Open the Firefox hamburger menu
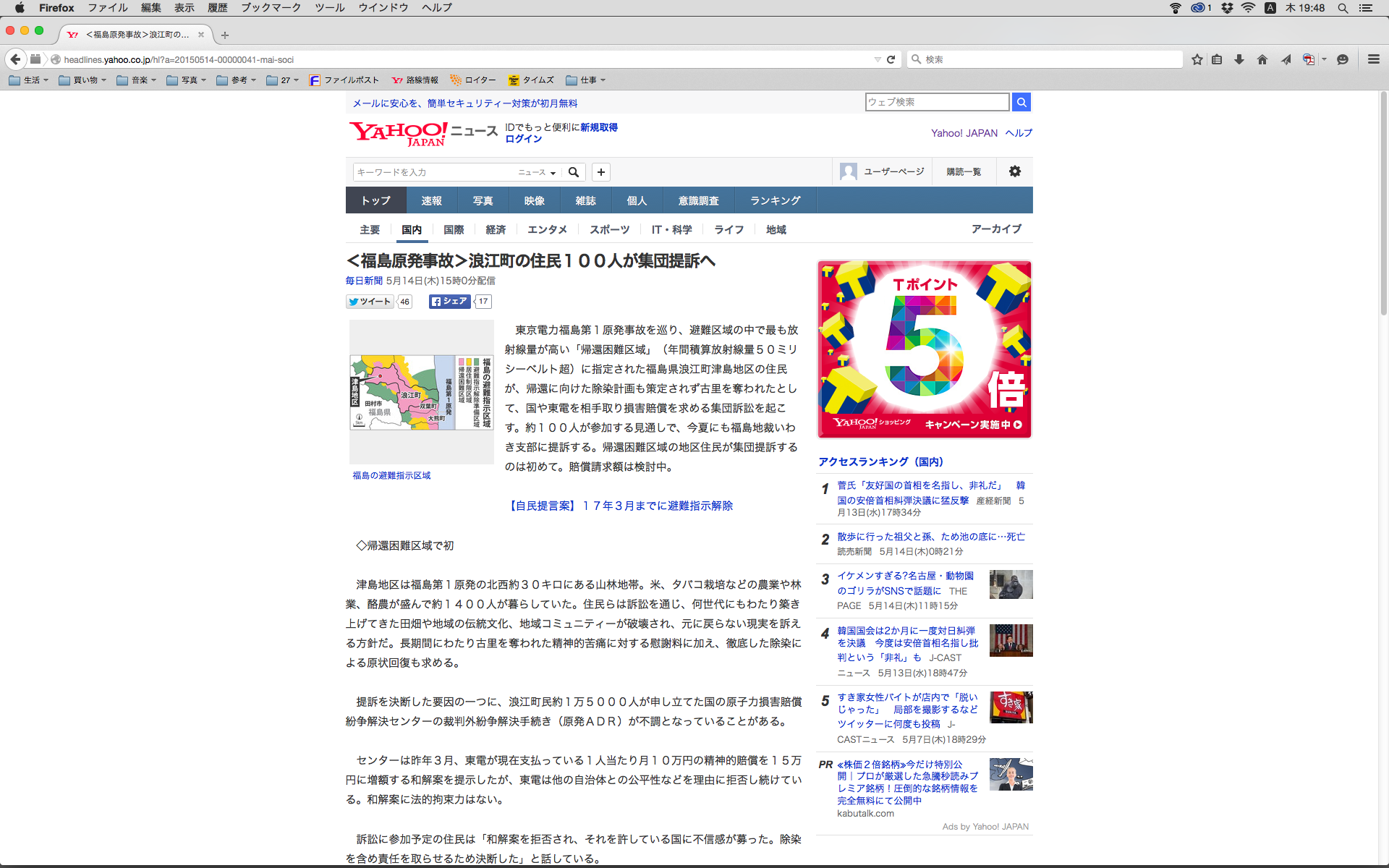Image resolution: width=1389 pixels, height=868 pixels. click(1374, 59)
